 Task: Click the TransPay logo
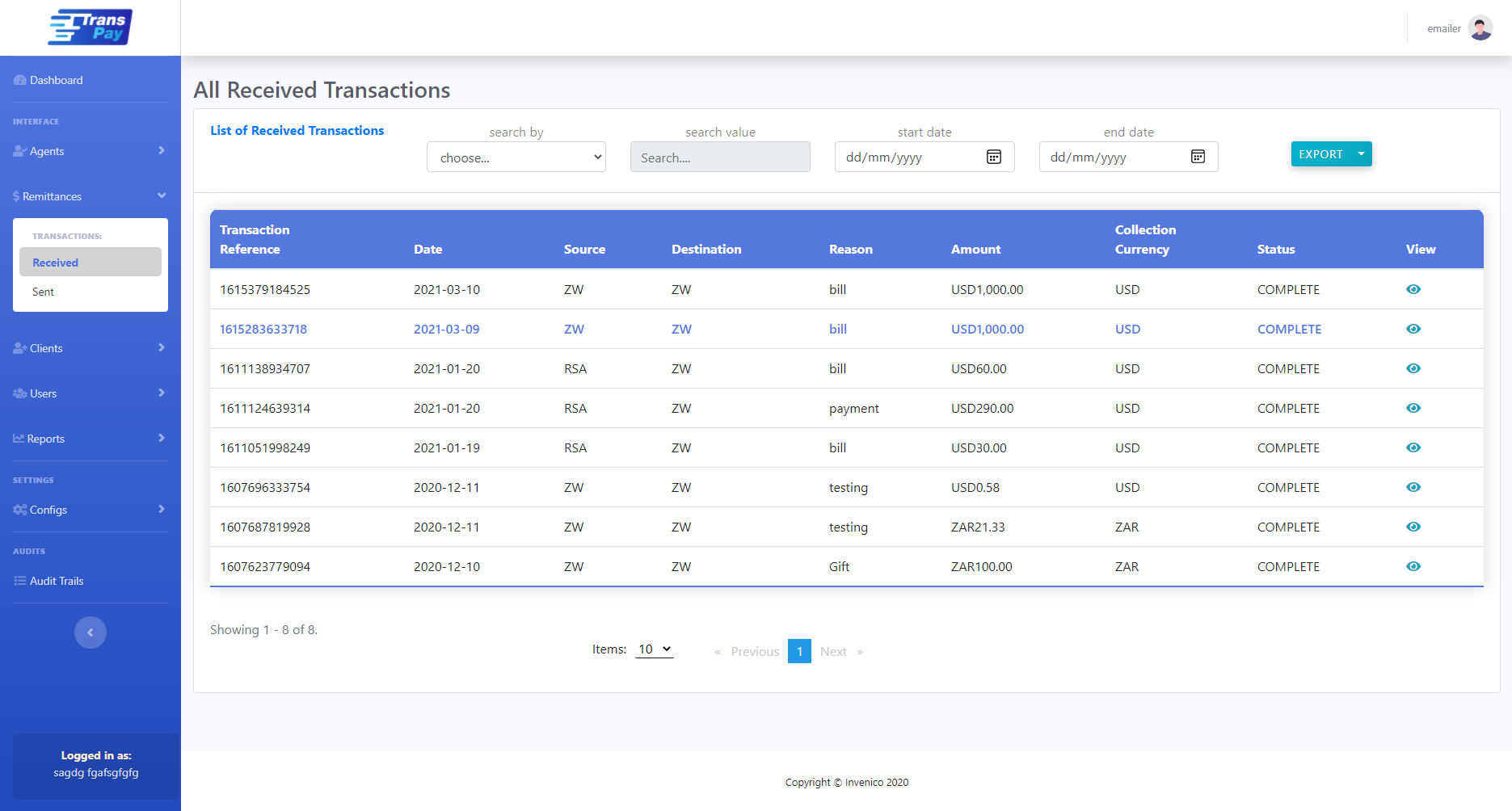pos(91,27)
